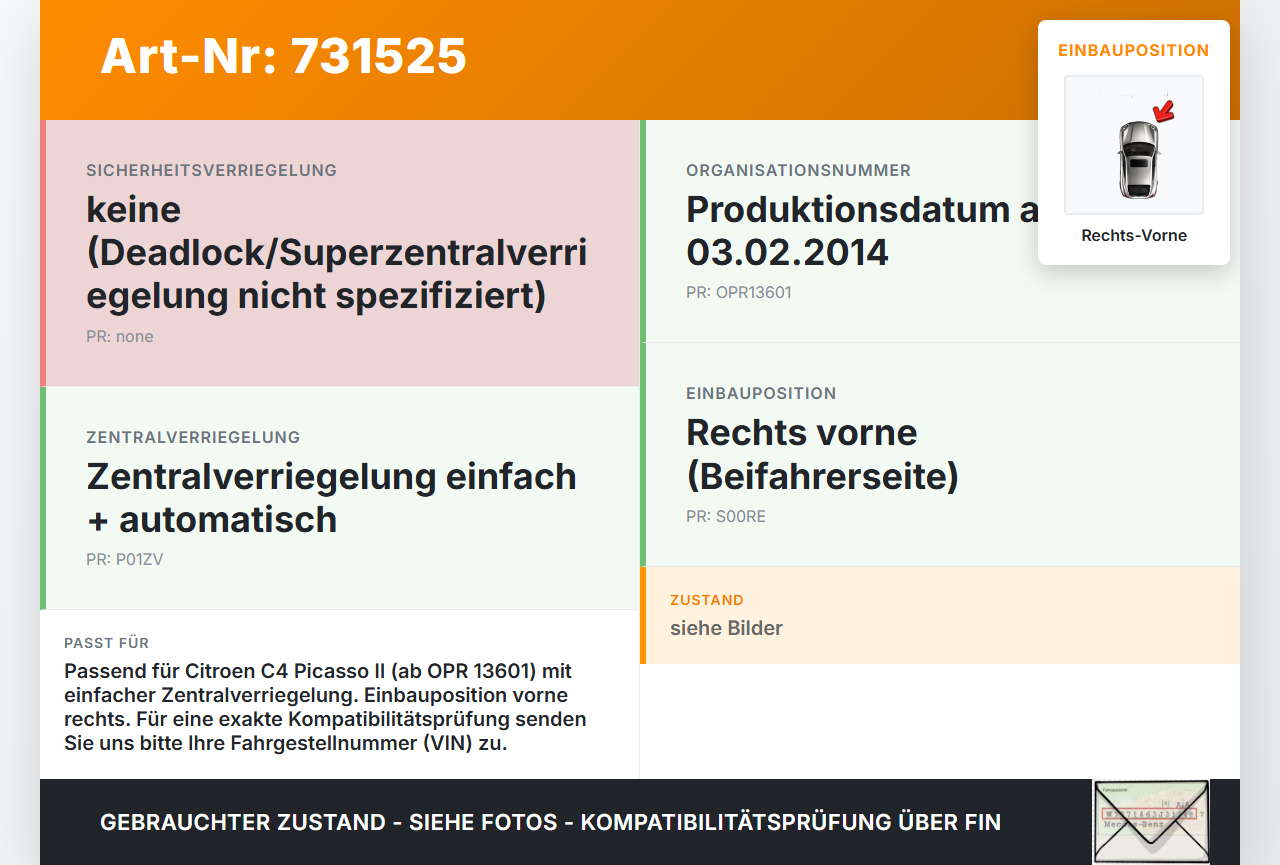
Task: Click the 'Rechts-Vorne' caption under car image
Action: (1134, 236)
